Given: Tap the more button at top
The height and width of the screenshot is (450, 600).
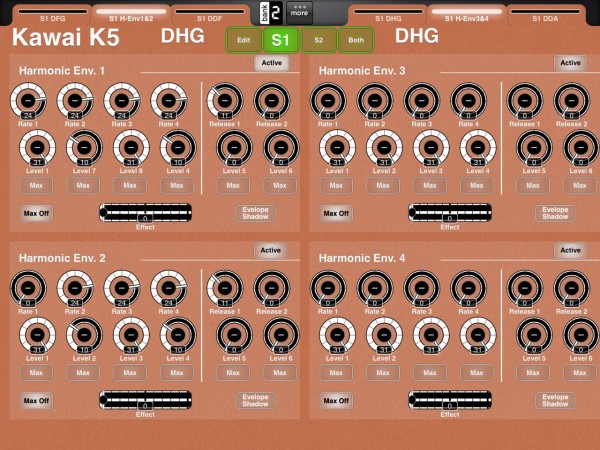Looking at the screenshot, I should tap(299, 13).
